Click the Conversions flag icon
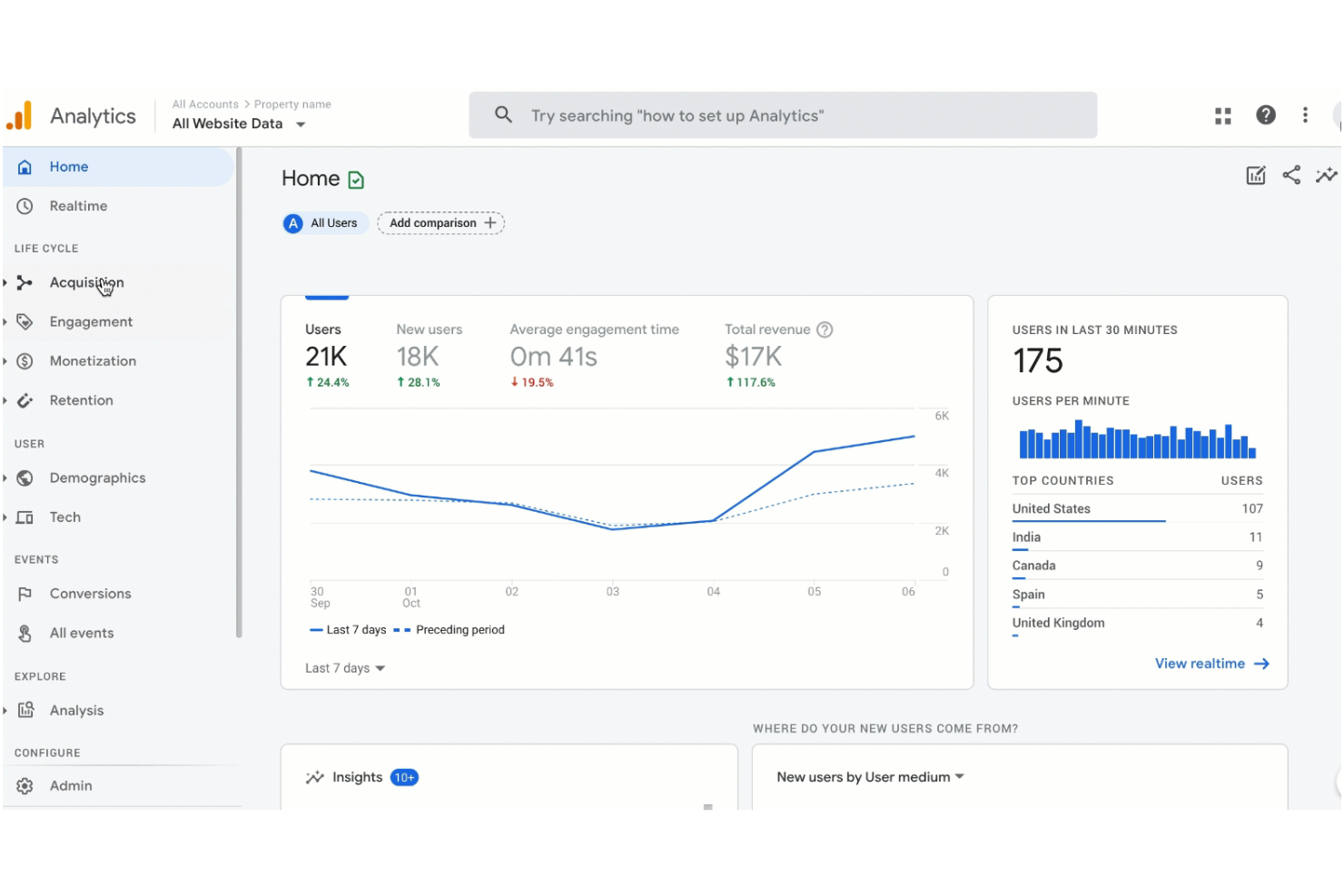This screenshot has height=896, width=1344. (25, 594)
